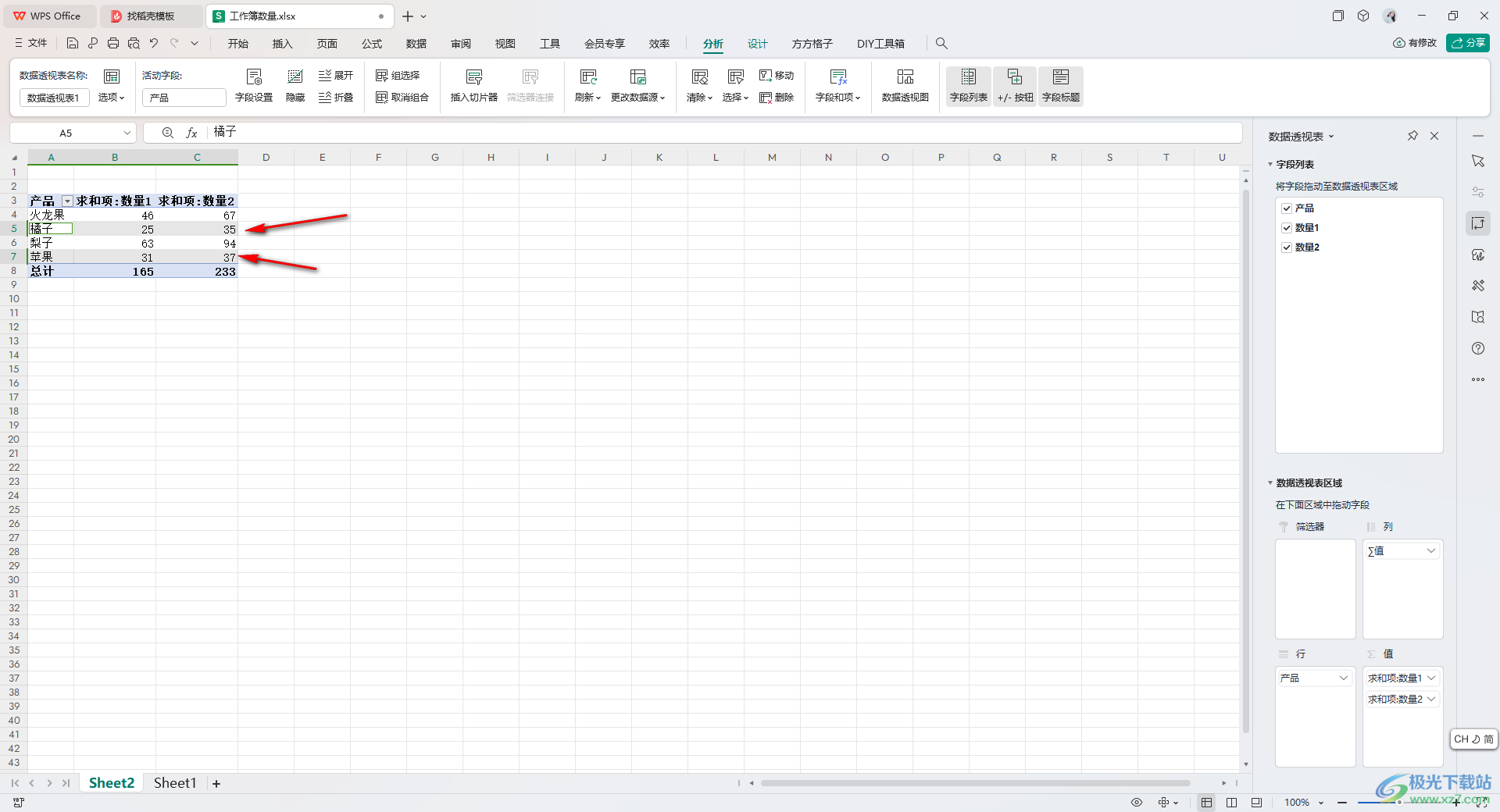Click the 分享 share button

point(1468,43)
